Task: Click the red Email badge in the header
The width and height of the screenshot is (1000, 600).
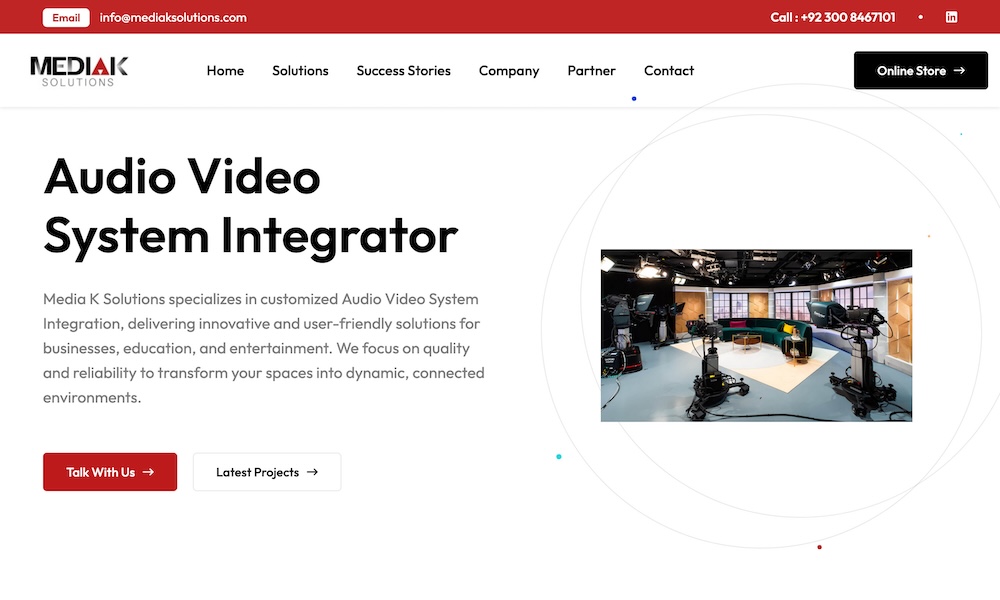Action: tap(65, 17)
